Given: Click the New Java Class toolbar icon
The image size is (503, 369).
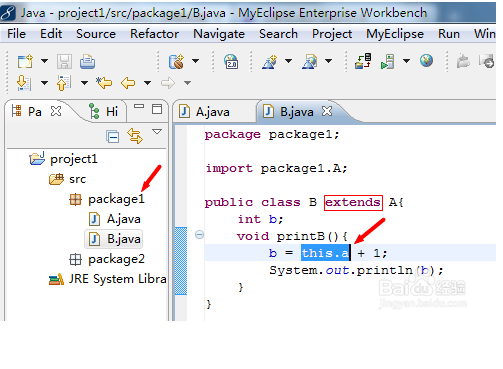Looking at the screenshot, I should [x=176, y=61].
